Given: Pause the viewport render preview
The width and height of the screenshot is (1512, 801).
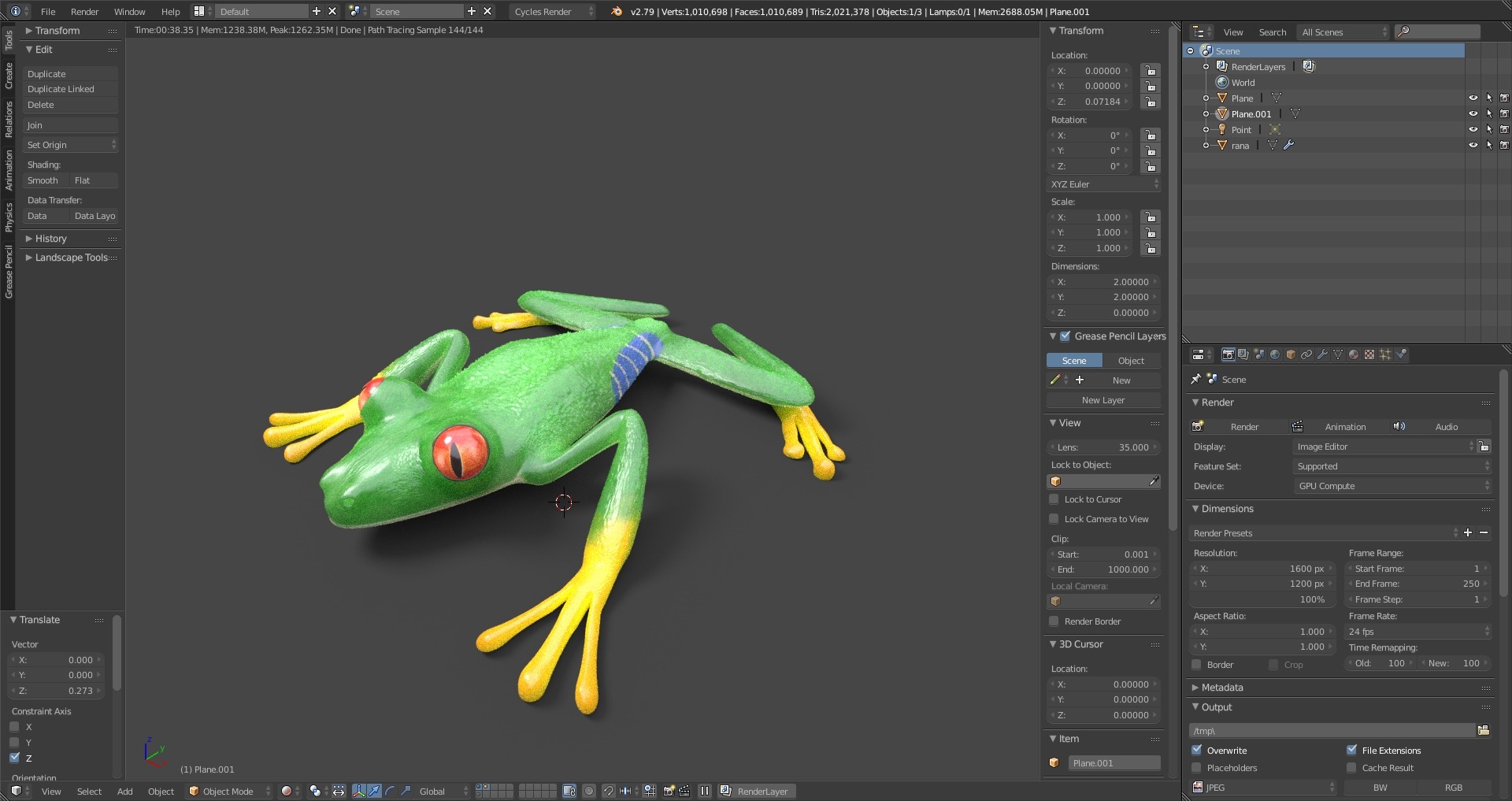Looking at the screenshot, I should pos(705,791).
